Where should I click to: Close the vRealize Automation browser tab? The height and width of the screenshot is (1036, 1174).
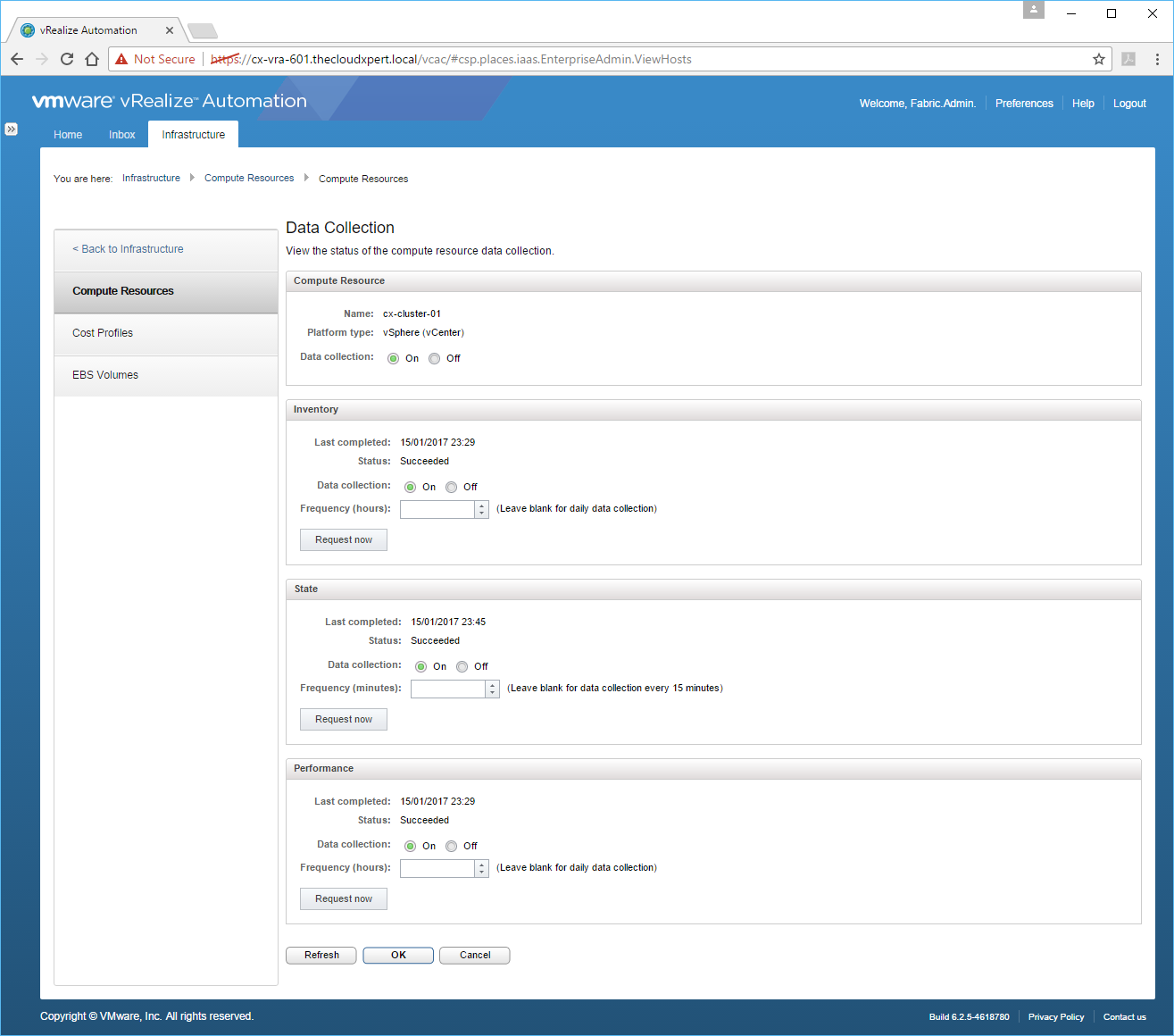(170, 30)
